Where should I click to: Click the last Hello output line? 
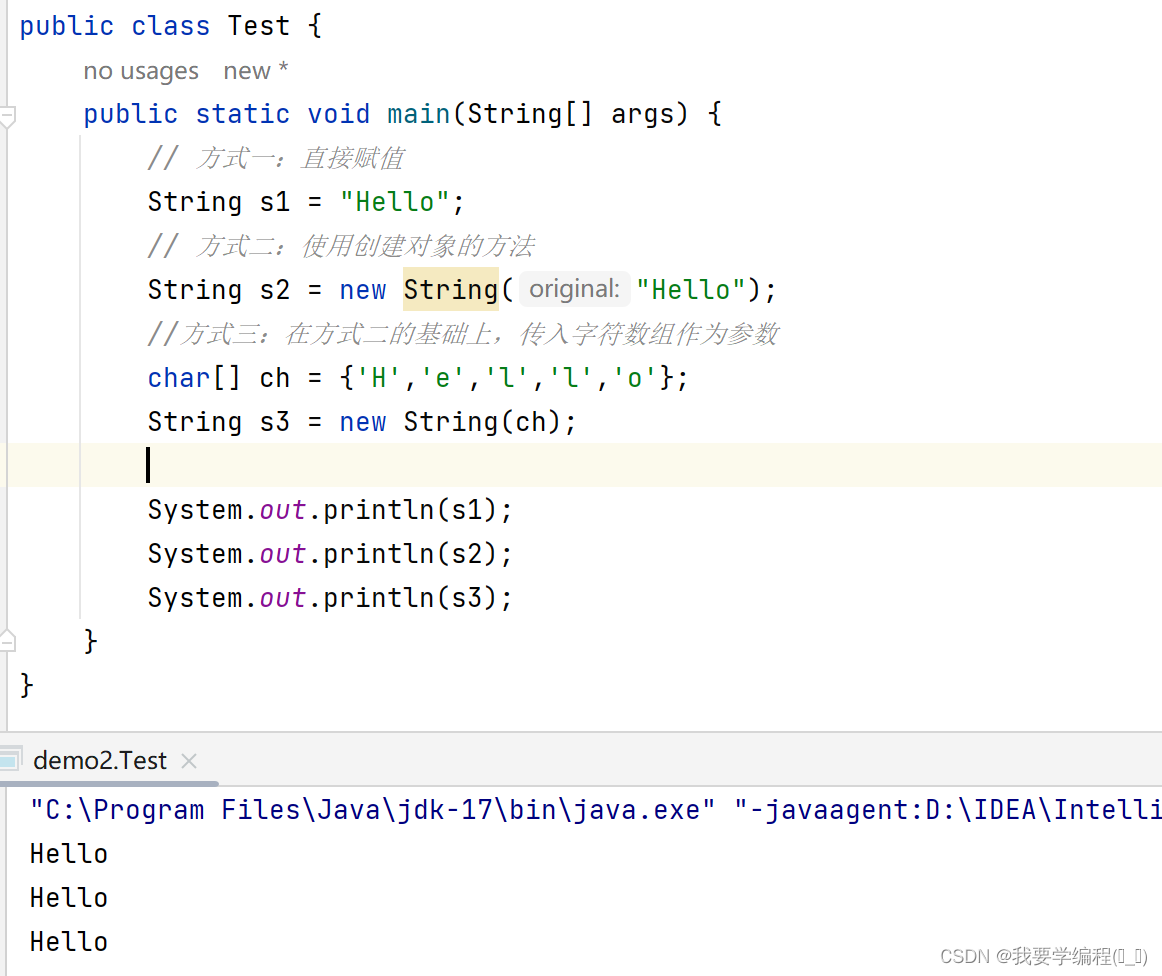tap(69, 942)
